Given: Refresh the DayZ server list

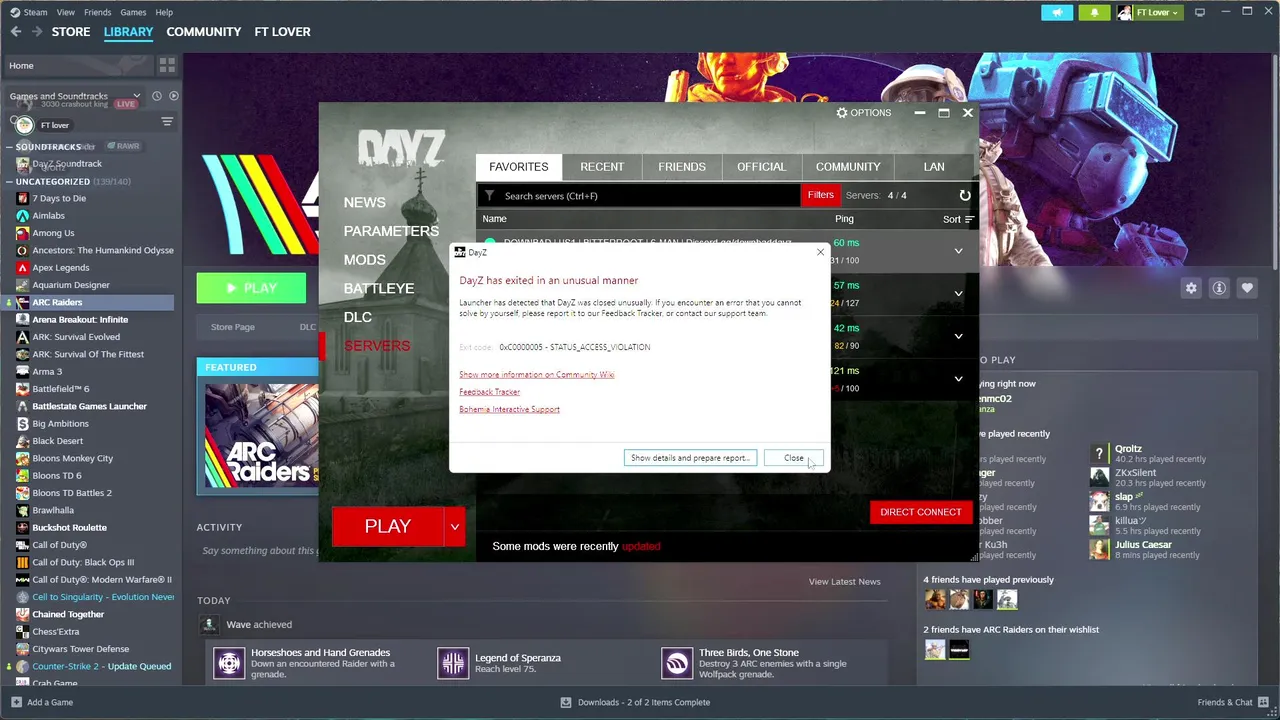Looking at the screenshot, I should (x=965, y=196).
